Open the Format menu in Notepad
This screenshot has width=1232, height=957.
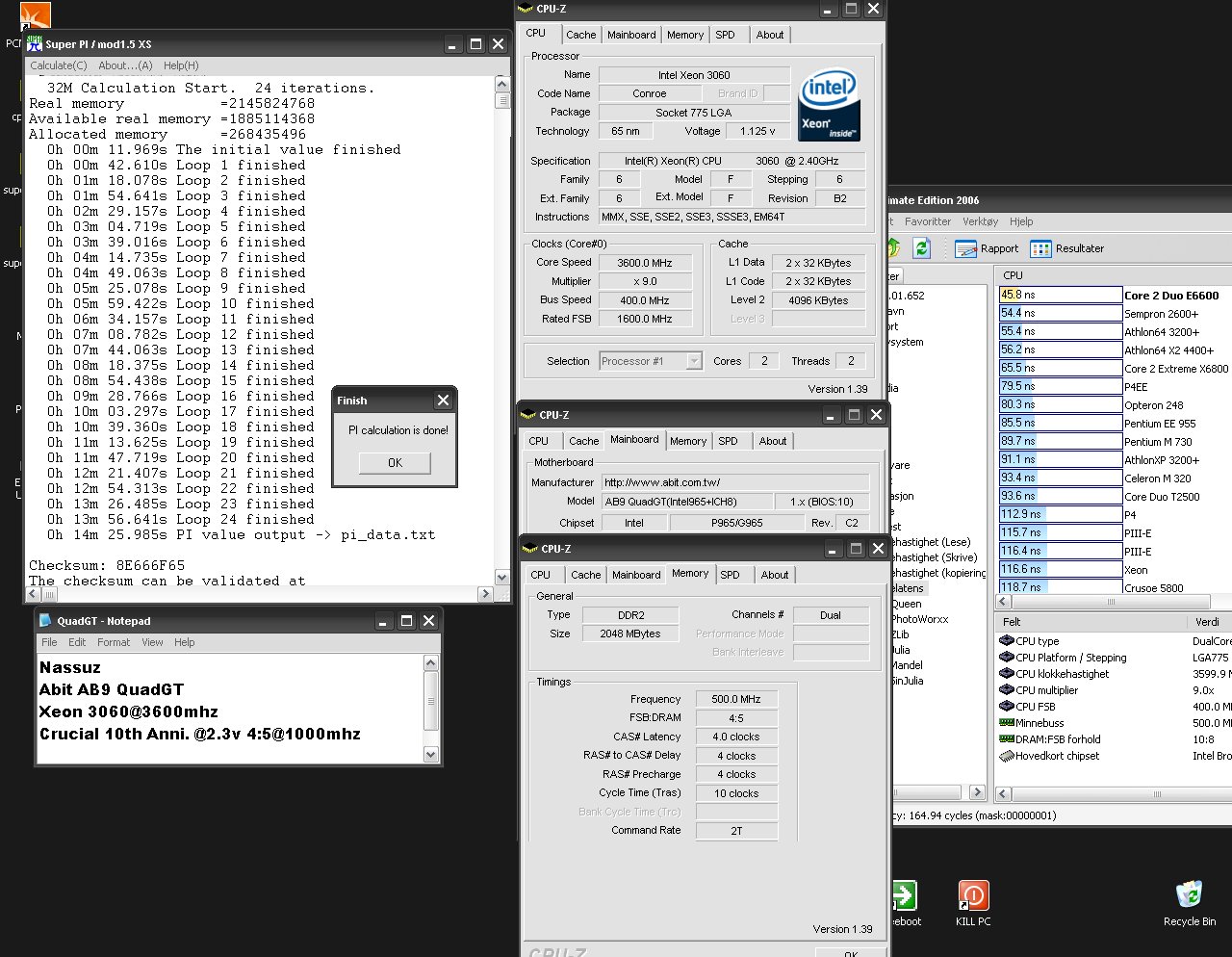[x=114, y=642]
